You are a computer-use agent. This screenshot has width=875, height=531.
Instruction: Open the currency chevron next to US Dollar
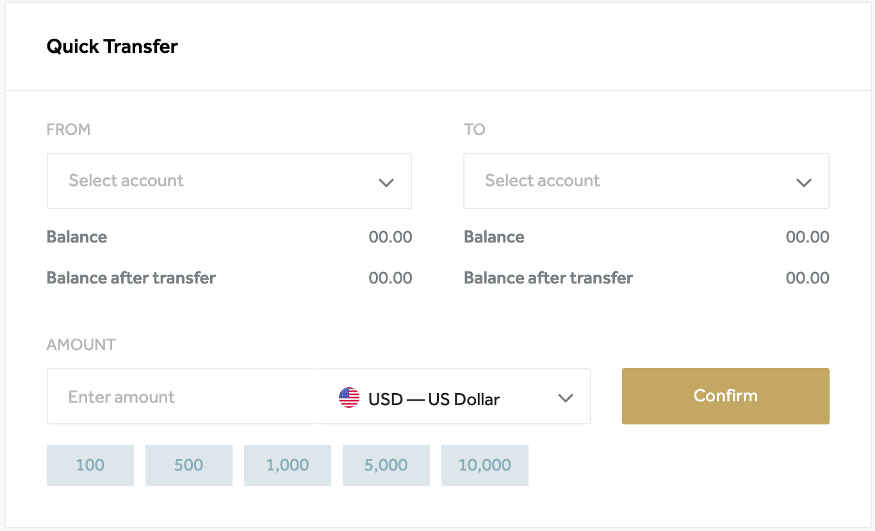coord(566,398)
